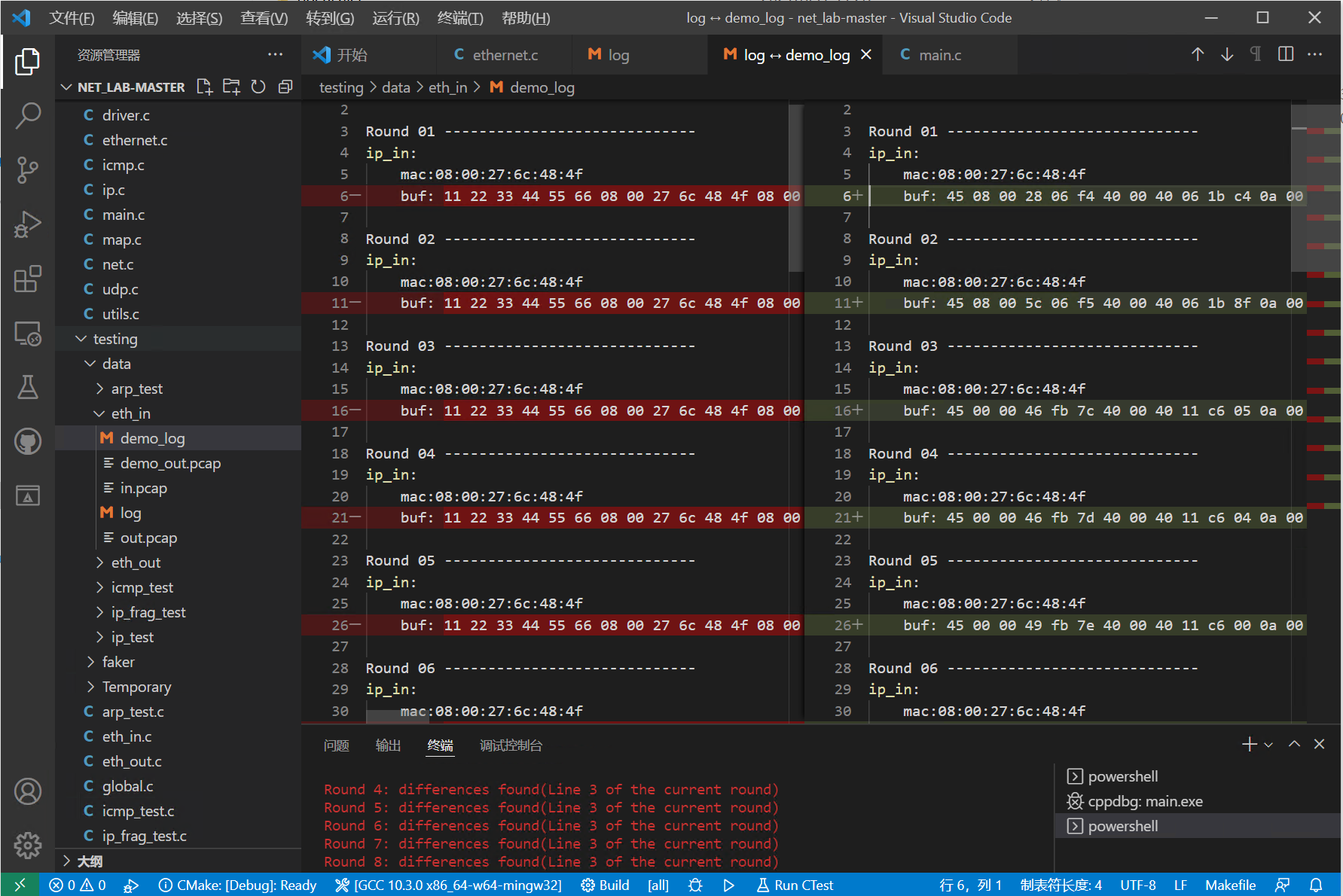Open the new terminal profile dropdown

1268,745
